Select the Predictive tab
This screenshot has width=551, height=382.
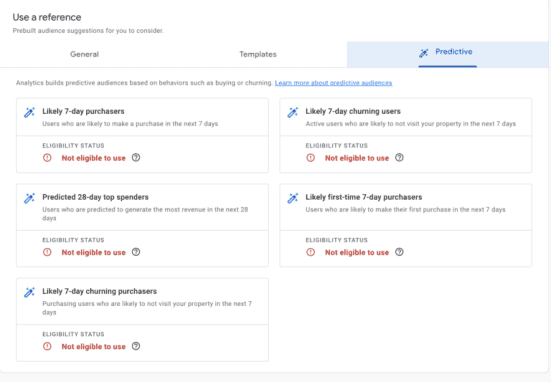coord(447,54)
